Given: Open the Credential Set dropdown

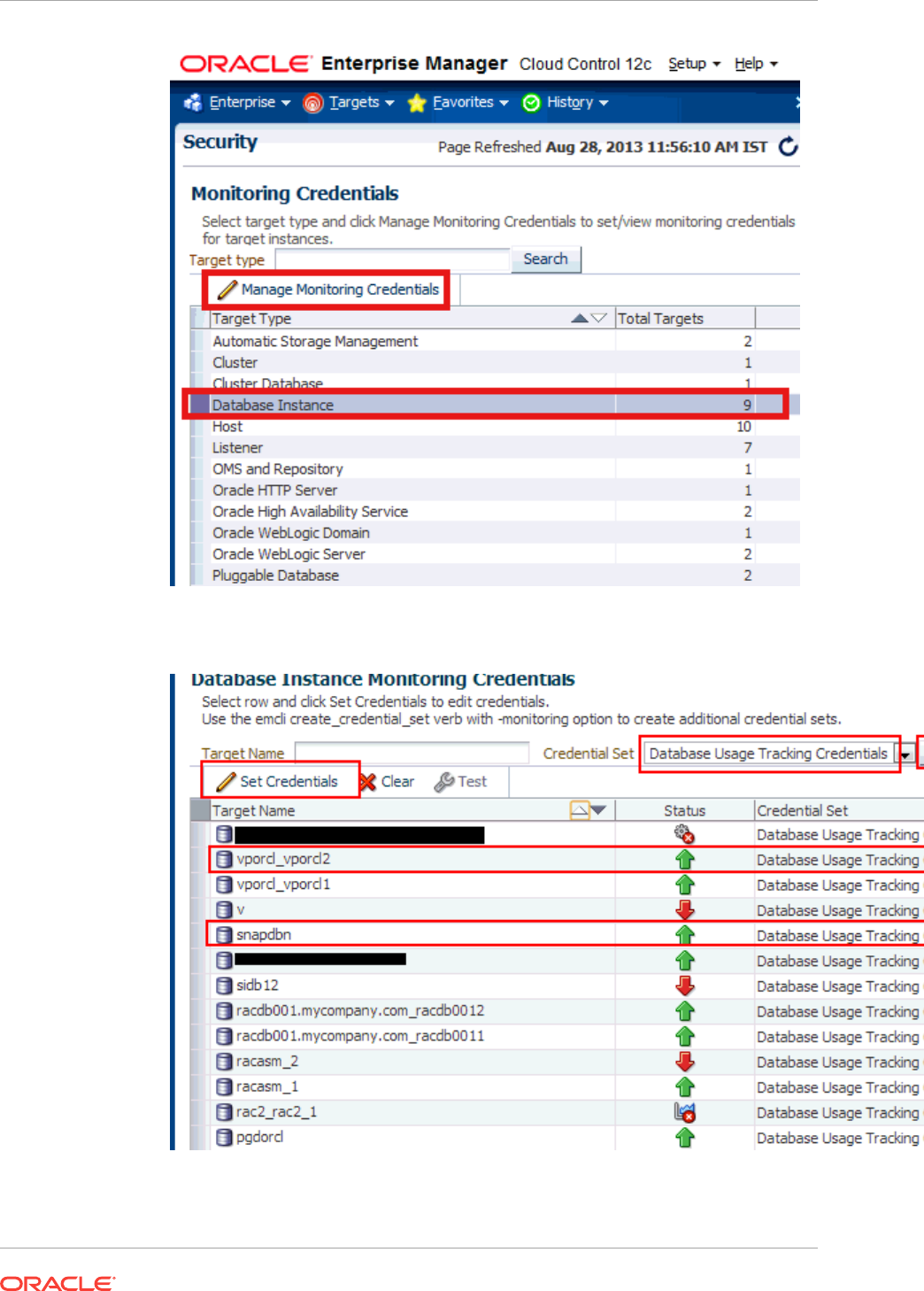Looking at the screenshot, I should click(906, 754).
